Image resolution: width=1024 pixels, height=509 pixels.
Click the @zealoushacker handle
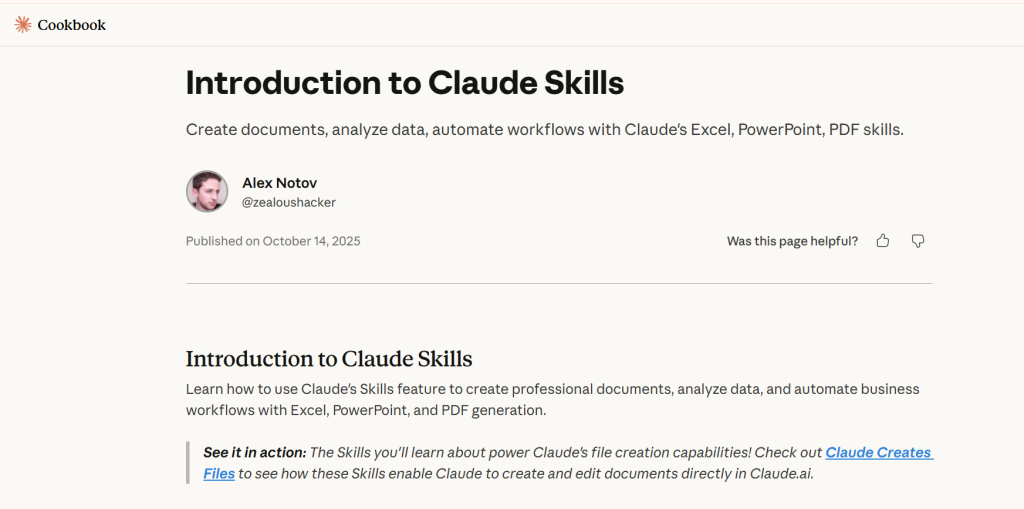[289, 202]
